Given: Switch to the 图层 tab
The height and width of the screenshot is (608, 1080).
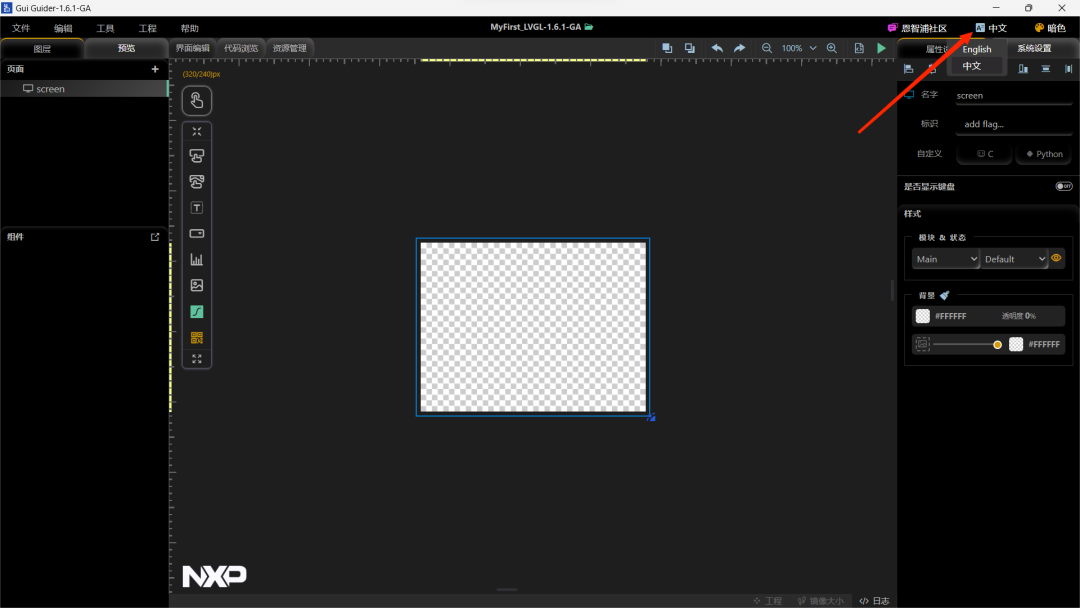Looking at the screenshot, I should tap(42, 48).
